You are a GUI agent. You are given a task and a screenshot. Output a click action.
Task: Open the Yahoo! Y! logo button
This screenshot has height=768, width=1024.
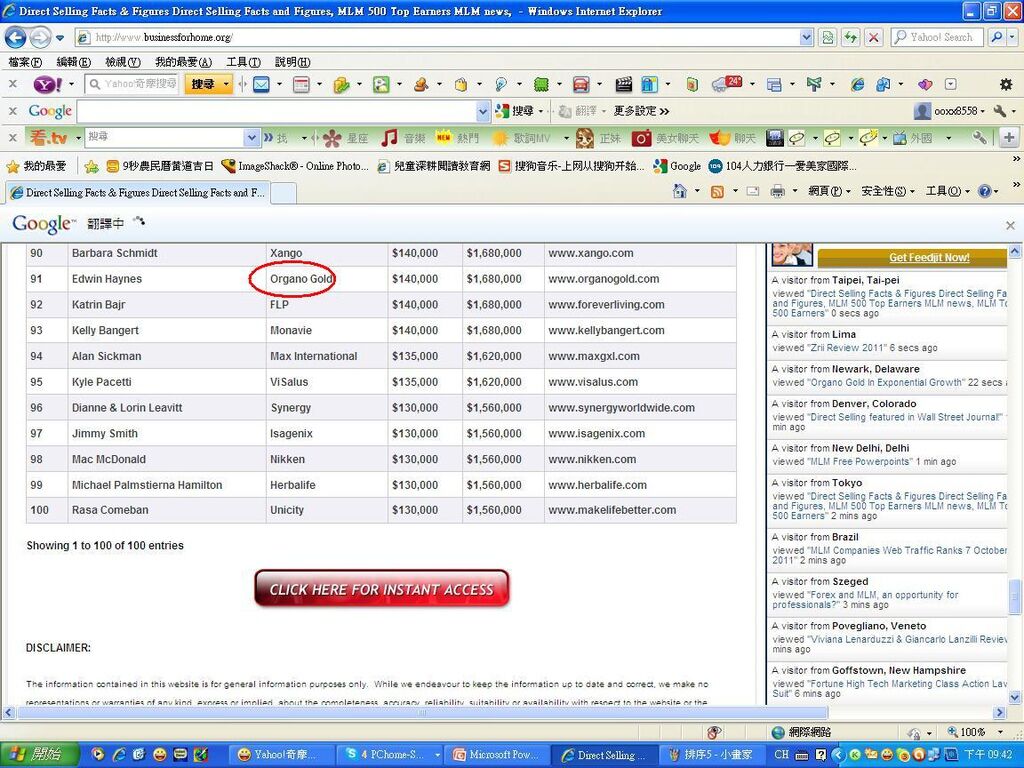click(x=48, y=84)
